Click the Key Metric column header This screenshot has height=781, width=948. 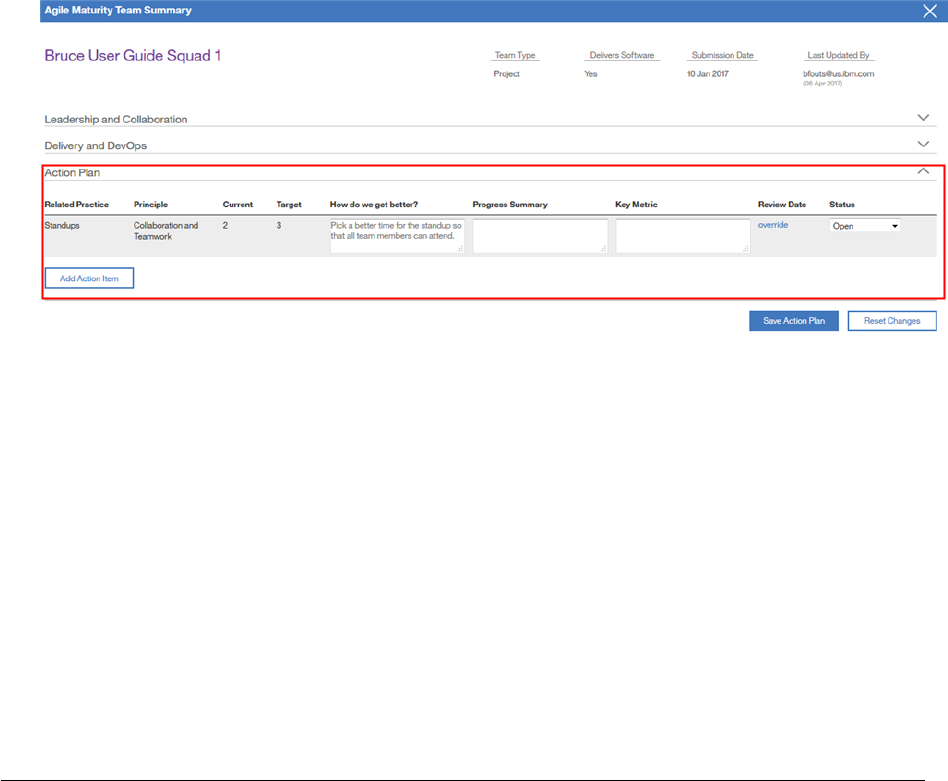[636, 204]
